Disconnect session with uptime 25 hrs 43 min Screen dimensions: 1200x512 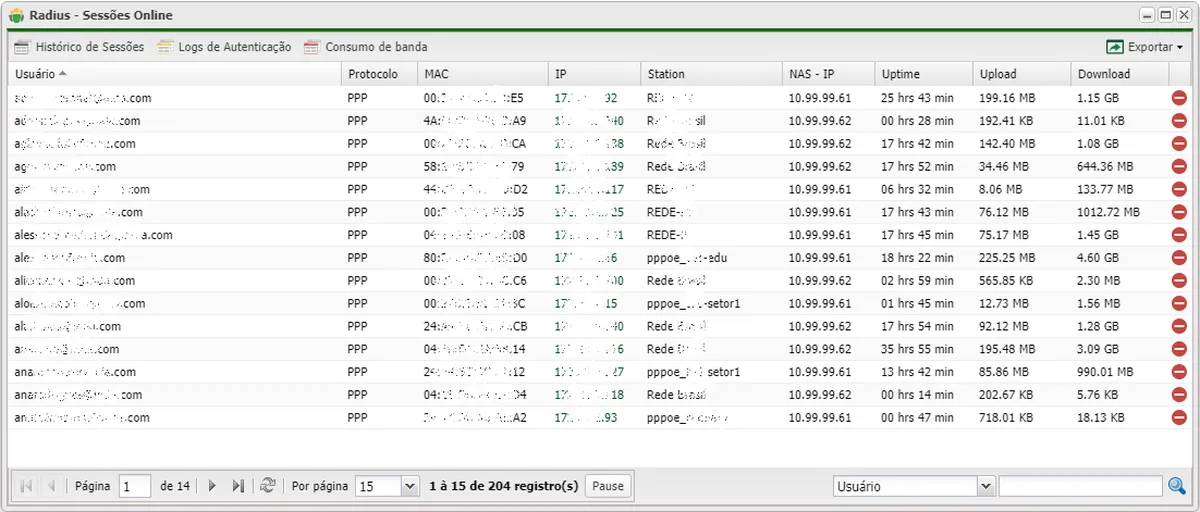[x=1180, y=98]
